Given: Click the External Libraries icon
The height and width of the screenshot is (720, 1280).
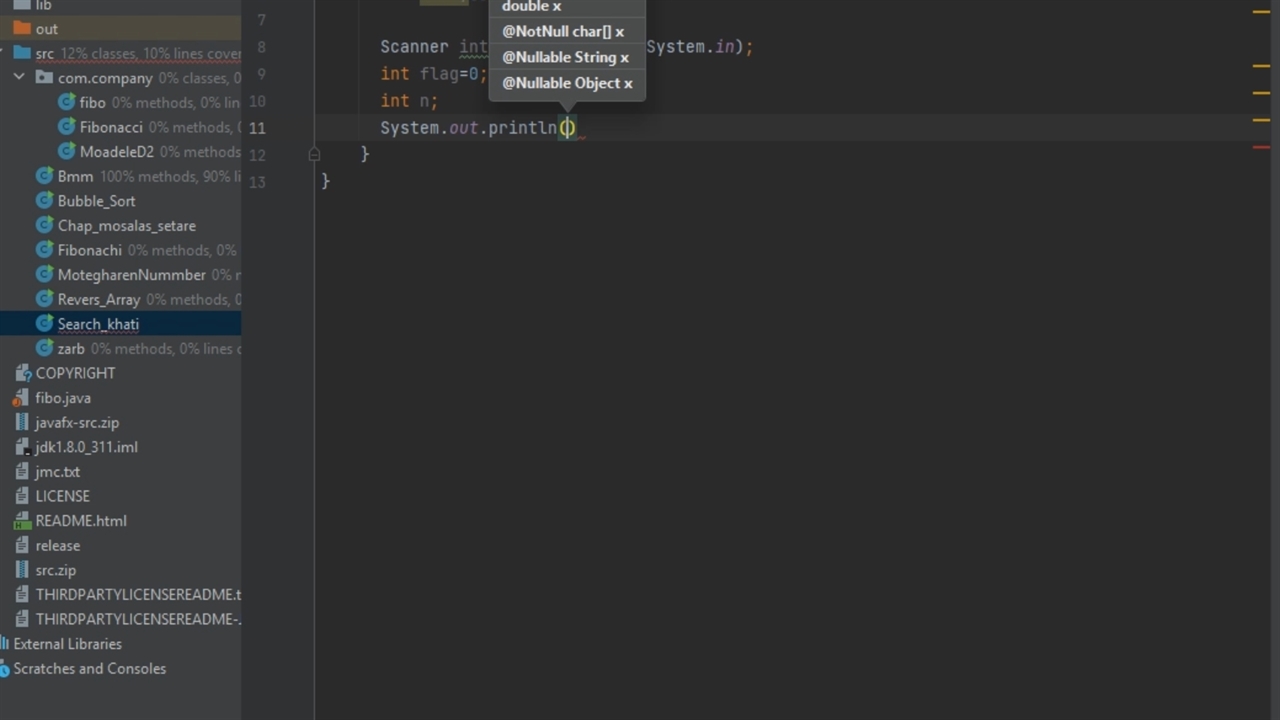Looking at the screenshot, I should (4, 644).
